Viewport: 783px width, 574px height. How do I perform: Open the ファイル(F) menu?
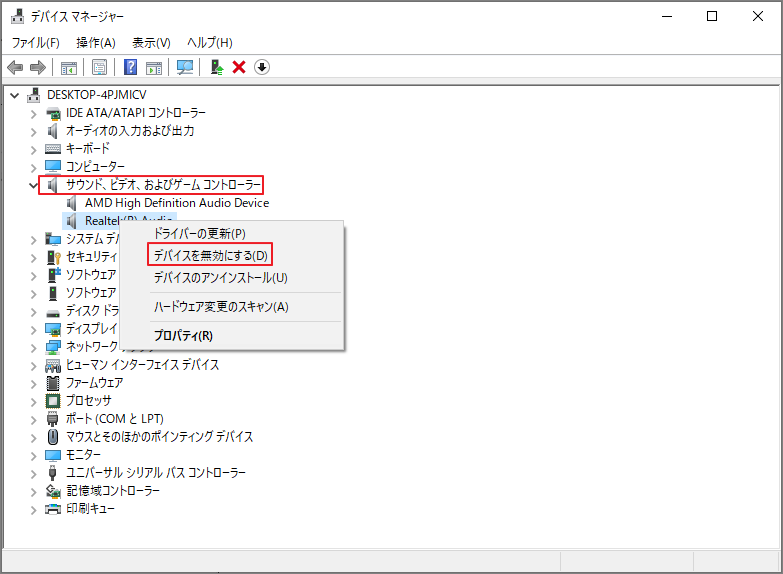35,42
